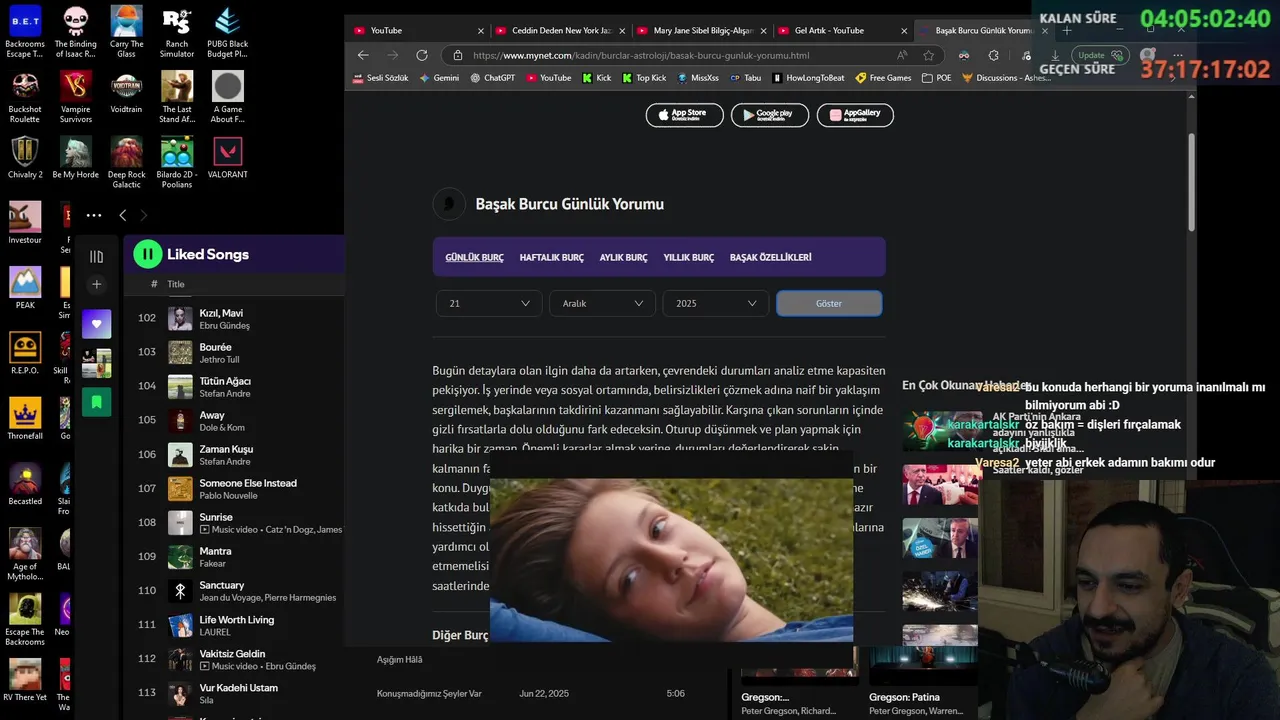Select YILLIK BURÇ tab

(688, 257)
